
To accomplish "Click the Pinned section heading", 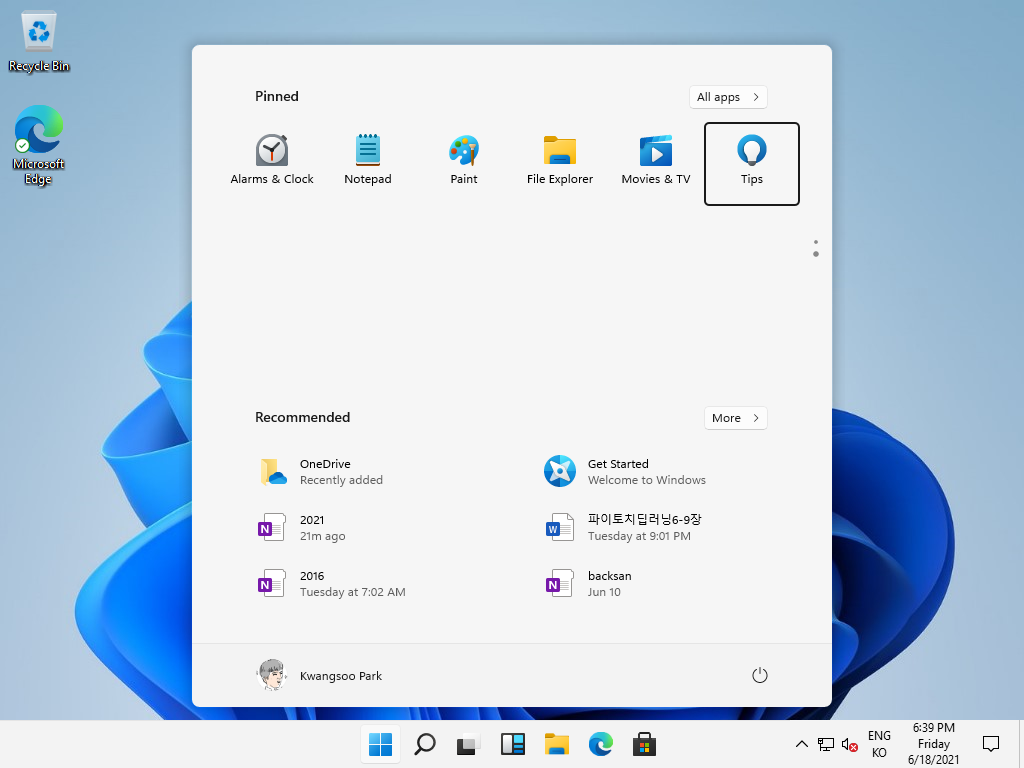I will 277,96.
